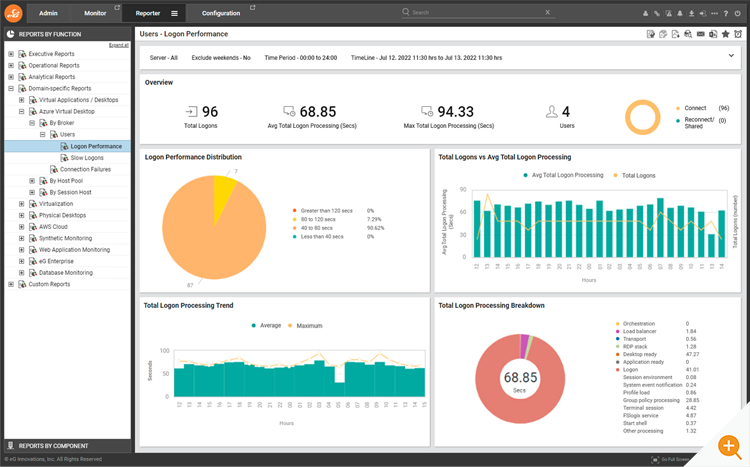Open the alarm warning icon in header
This screenshot has width=750, height=467.
tap(668, 13)
